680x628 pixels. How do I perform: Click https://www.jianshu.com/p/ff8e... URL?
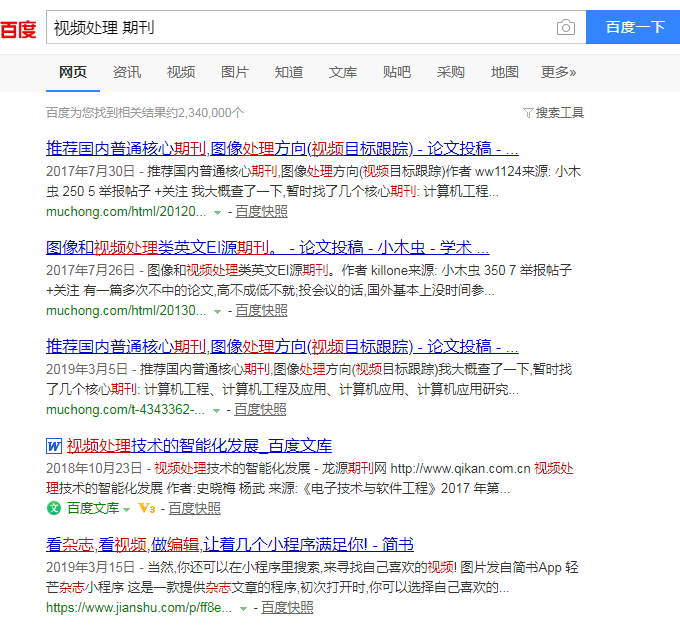[x=139, y=607]
